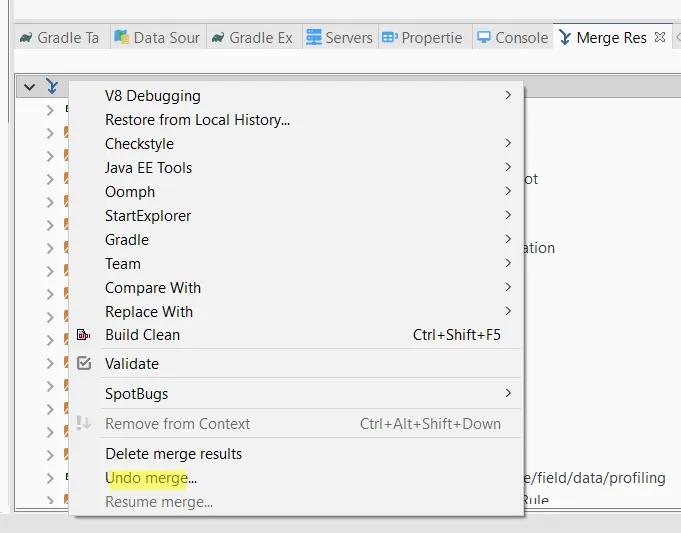Switch to the Servers tab
This screenshot has width=681, height=533.
[340, 38]
